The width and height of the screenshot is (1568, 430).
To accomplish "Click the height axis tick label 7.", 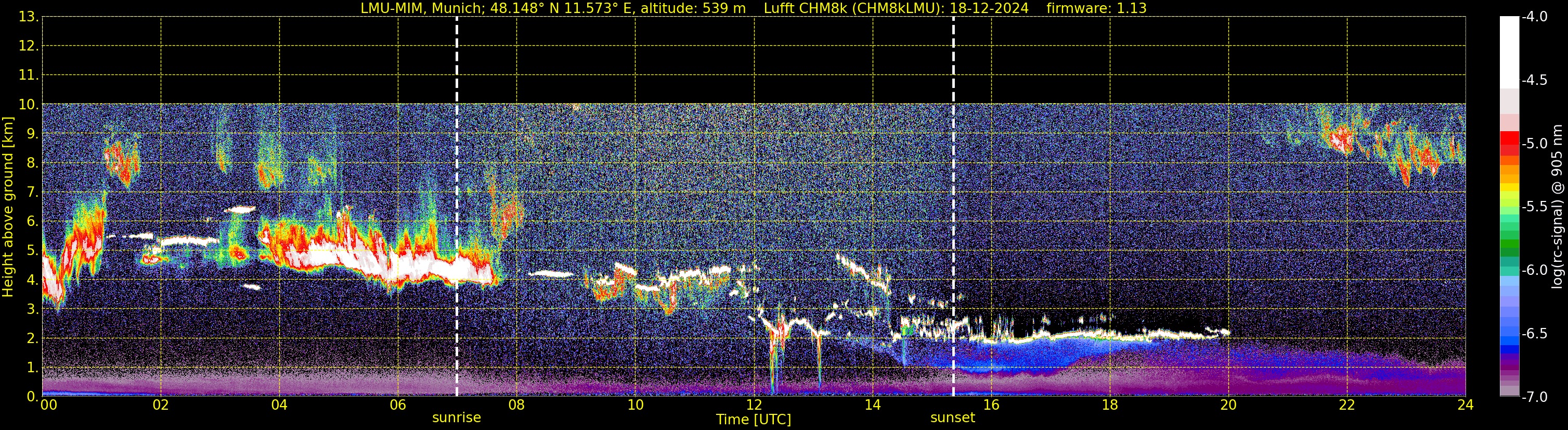I will pyautogui.click(x=32, y=193).
